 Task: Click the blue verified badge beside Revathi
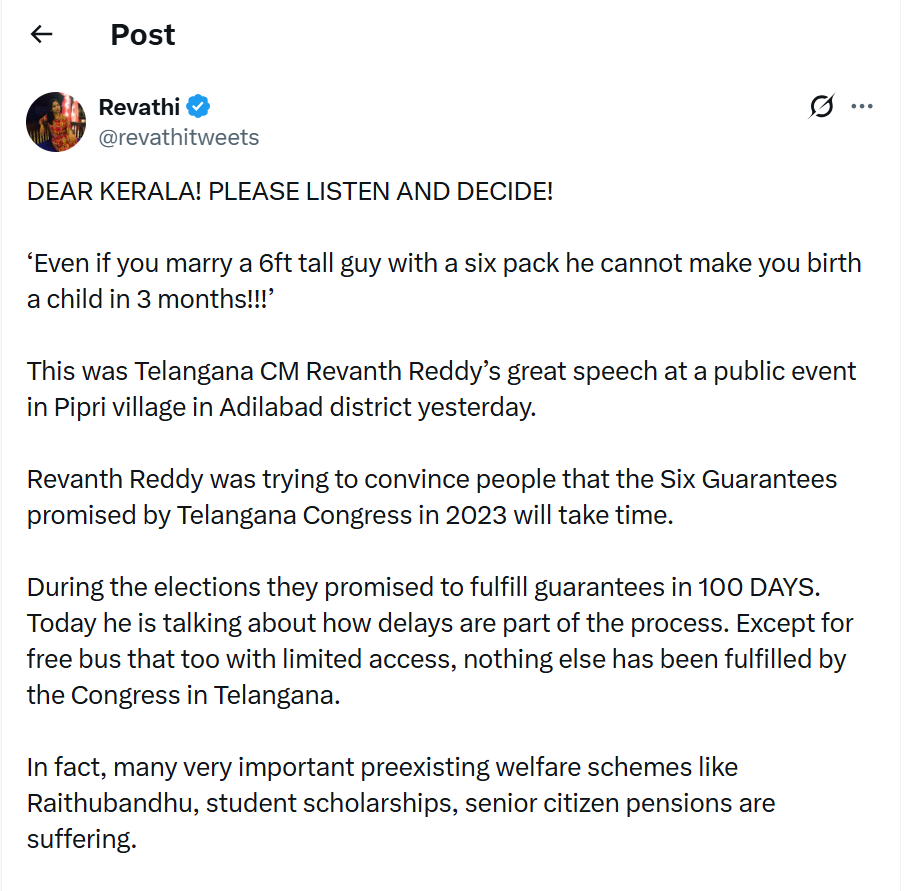click(x=198, y=107)
